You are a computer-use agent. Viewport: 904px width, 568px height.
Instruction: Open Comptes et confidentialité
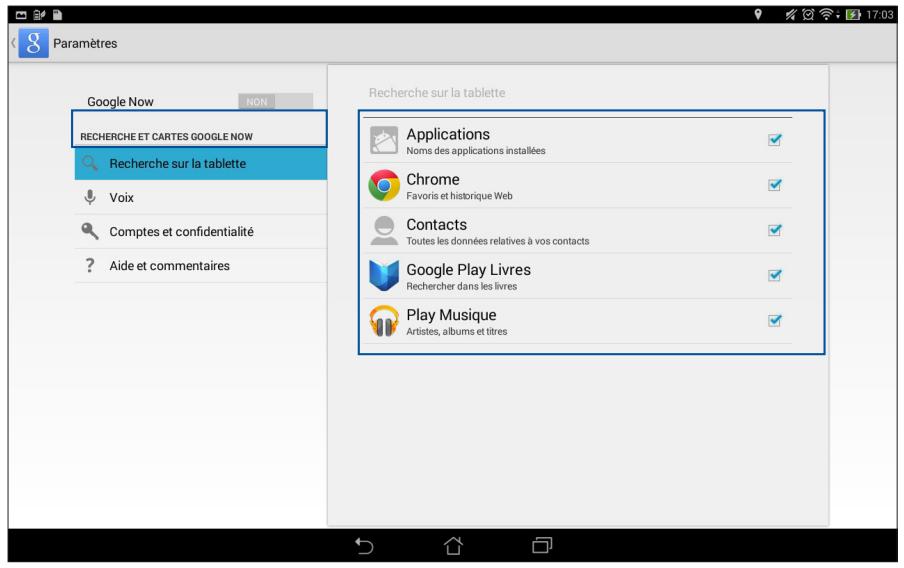(201, 231)
